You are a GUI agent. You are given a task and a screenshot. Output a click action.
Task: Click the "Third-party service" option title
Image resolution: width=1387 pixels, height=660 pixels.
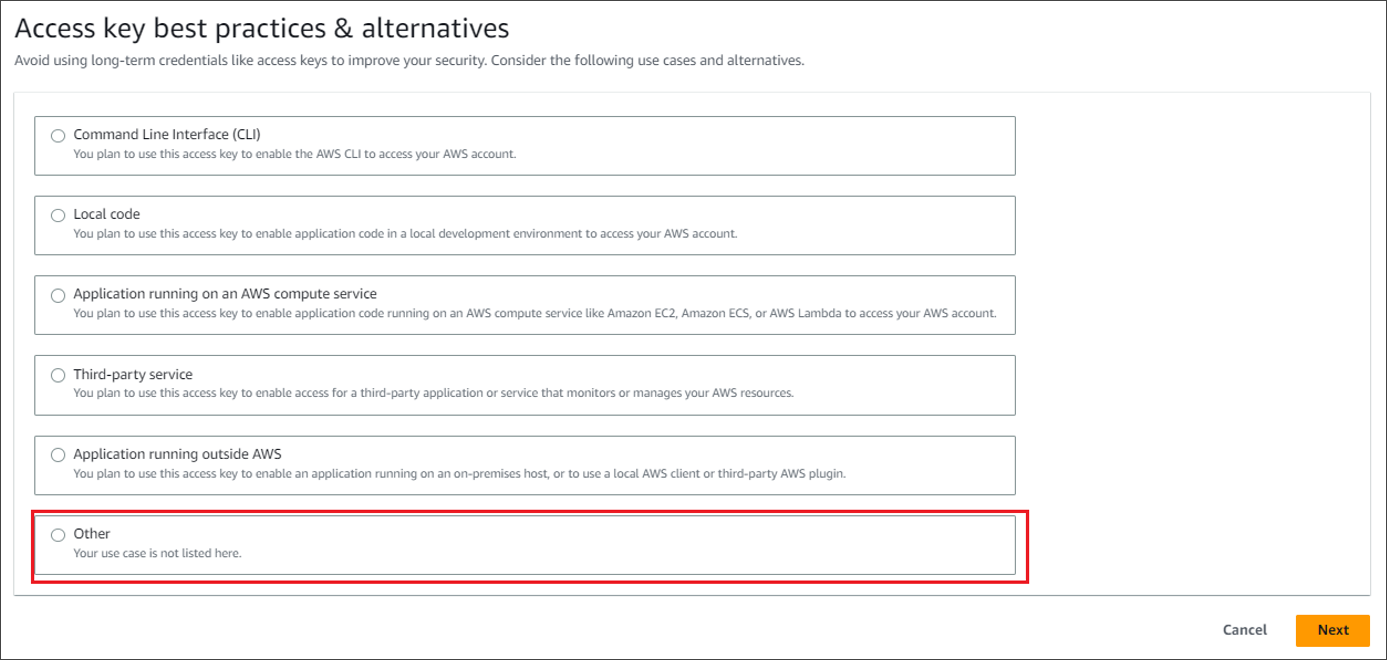(133, 374)
